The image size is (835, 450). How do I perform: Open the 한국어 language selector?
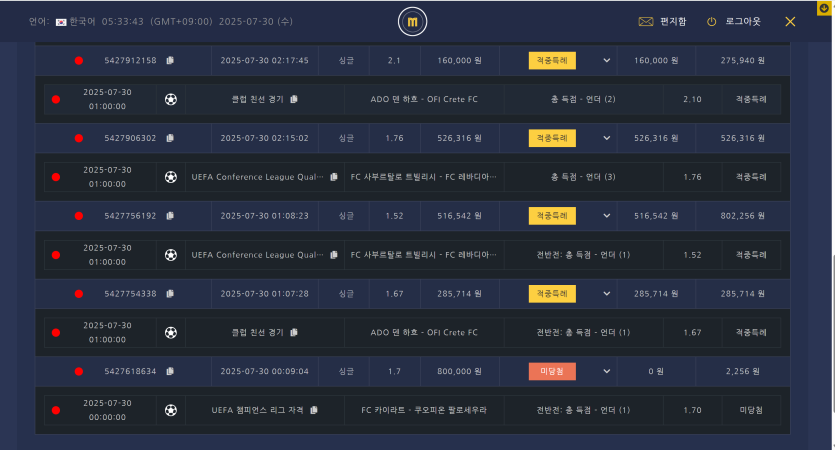click(x=76, y=22)
